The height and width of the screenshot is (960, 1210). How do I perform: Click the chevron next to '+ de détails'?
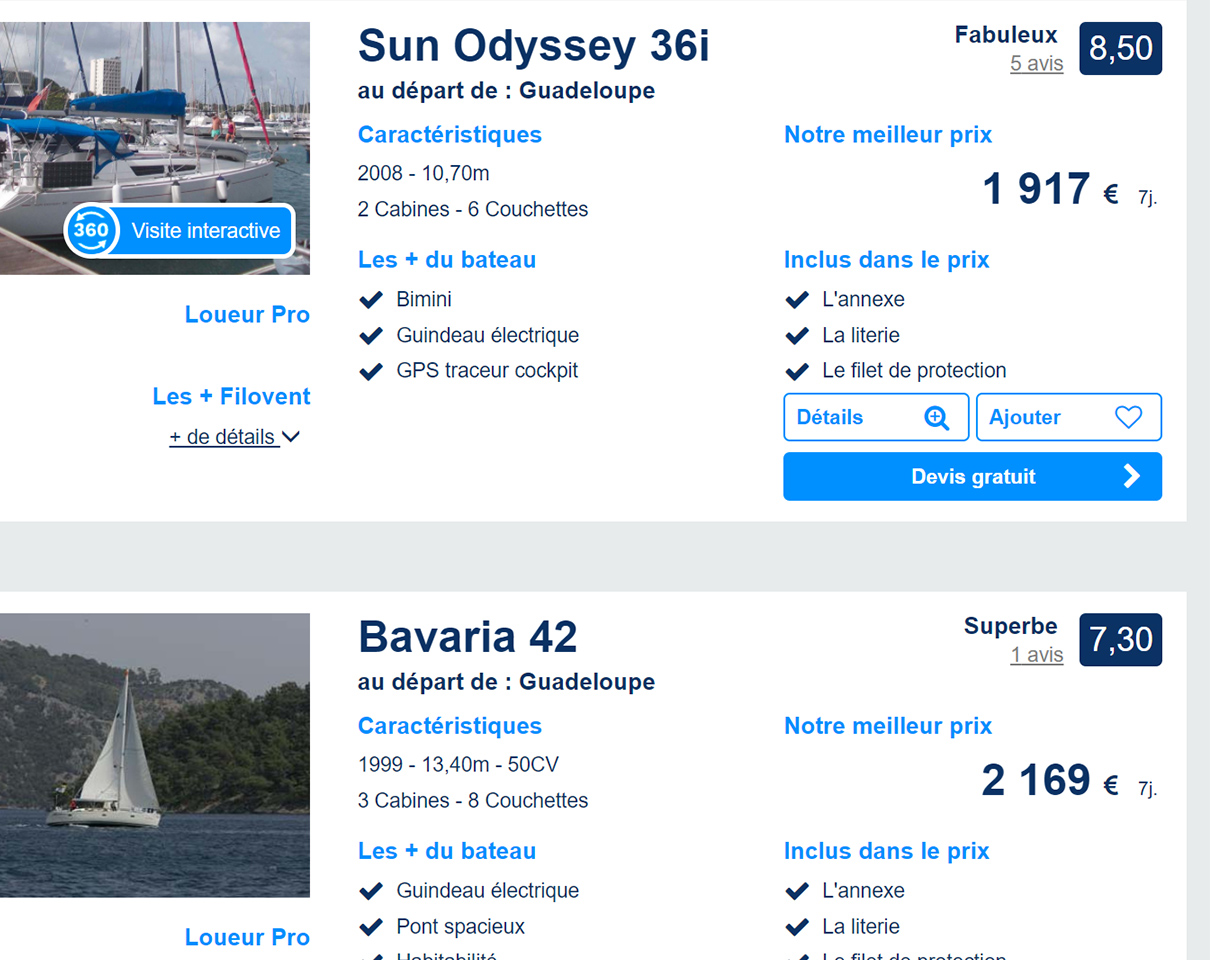click(291, 437)
